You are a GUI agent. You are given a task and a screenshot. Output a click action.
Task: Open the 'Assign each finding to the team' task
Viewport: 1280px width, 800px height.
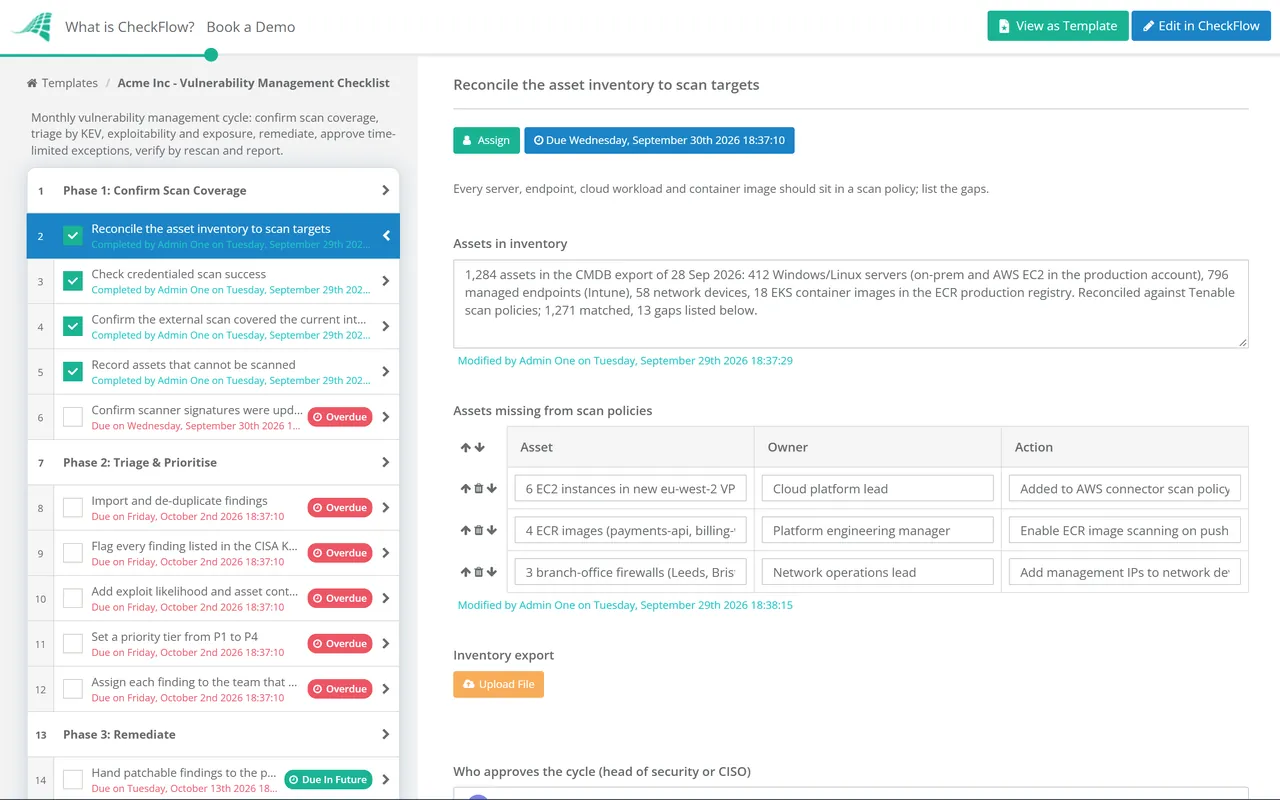pyautogui.click(x=213, y=689)
